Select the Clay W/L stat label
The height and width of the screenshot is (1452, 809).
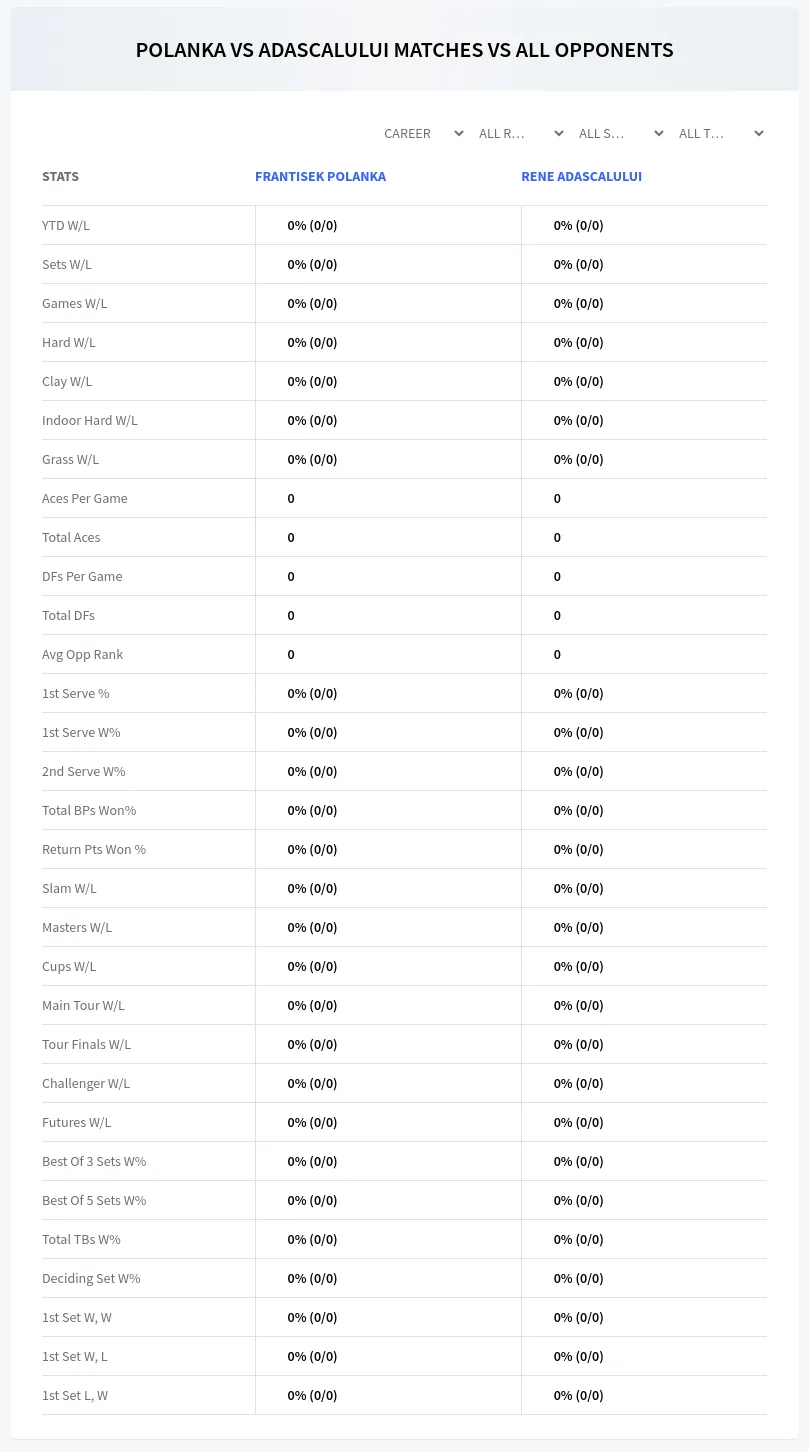(x=67, y=381)
